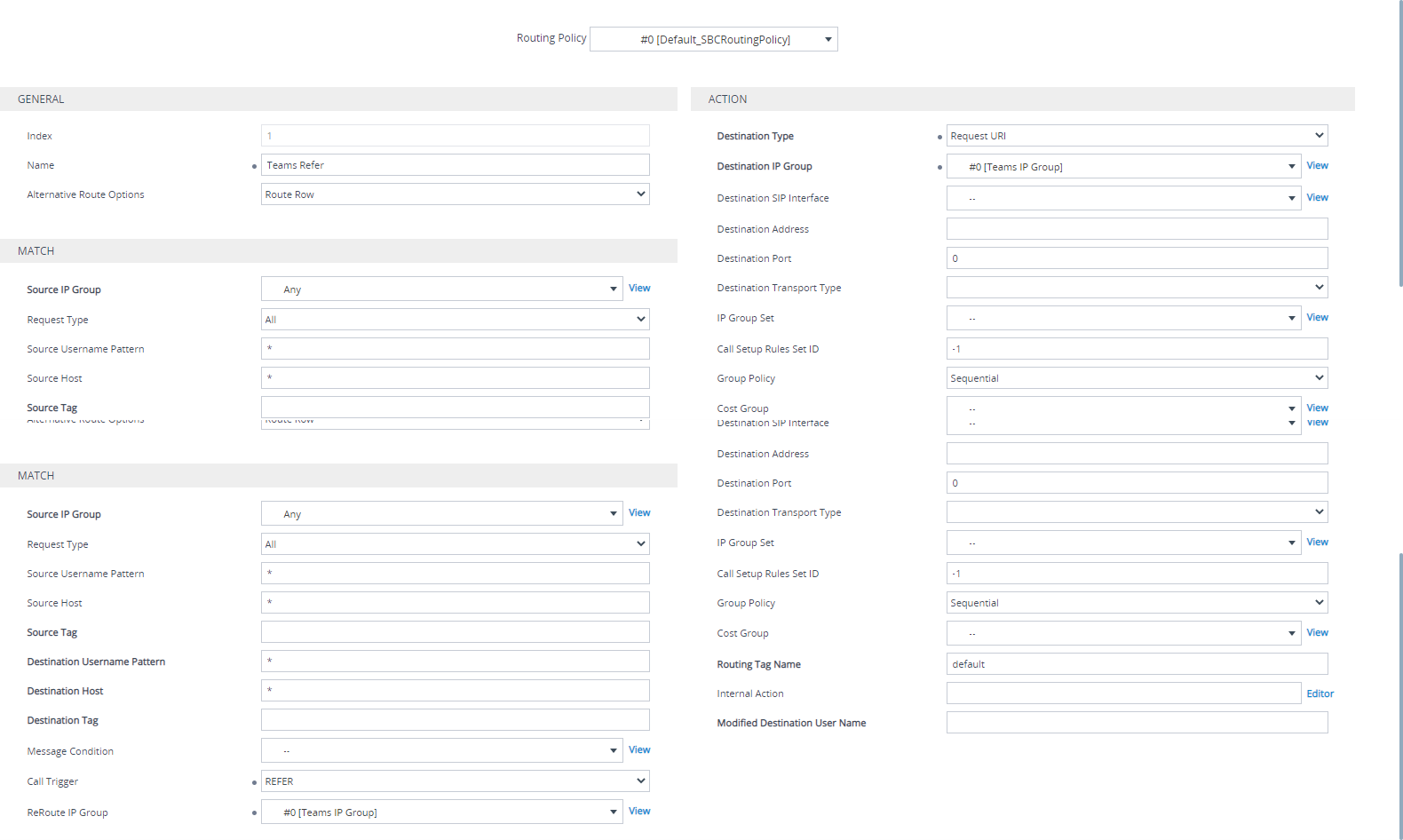Edit the Routing Tag Name field
Image resolution: width=1403 pixels, height=840 pixels.
pyautogui.click(x=1137, y=664)
